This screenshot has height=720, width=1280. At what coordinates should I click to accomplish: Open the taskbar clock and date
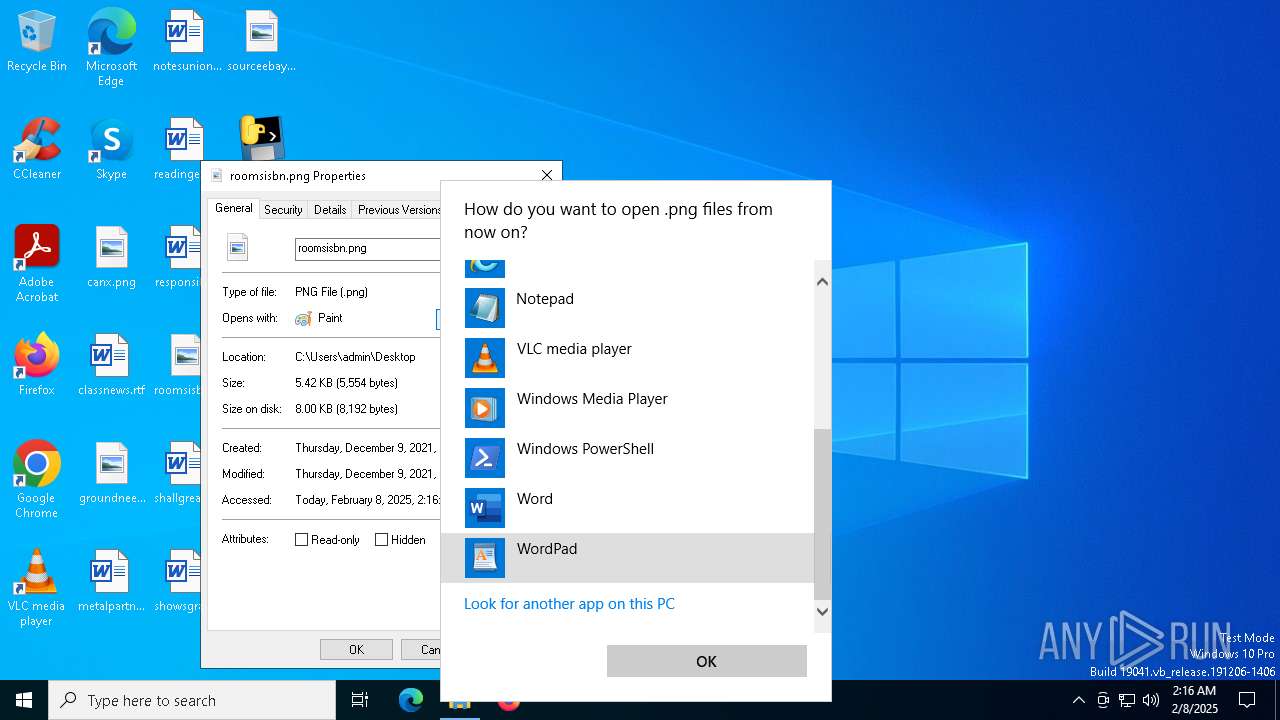1194,700
